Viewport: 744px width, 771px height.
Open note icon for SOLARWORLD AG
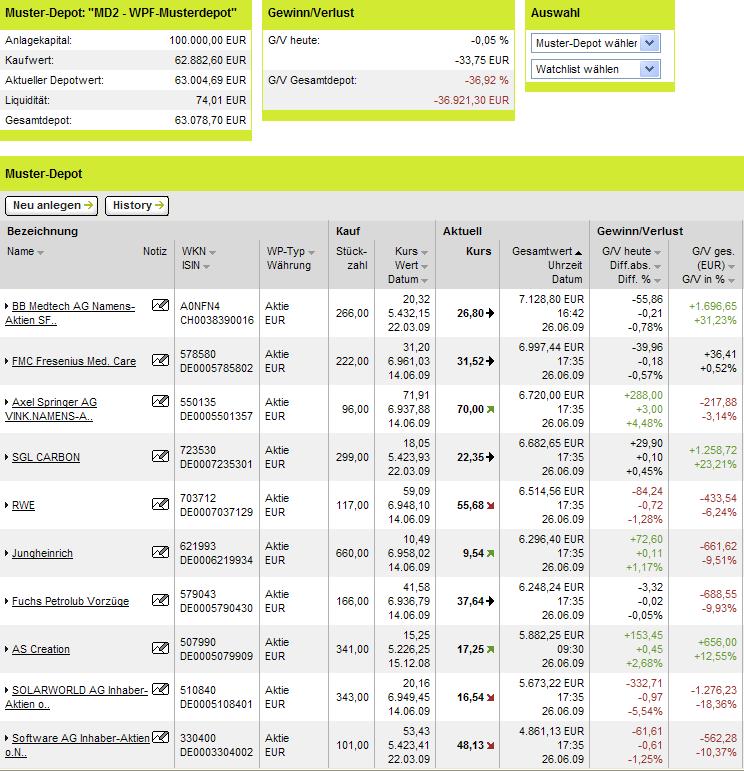(x=160, y=689)
